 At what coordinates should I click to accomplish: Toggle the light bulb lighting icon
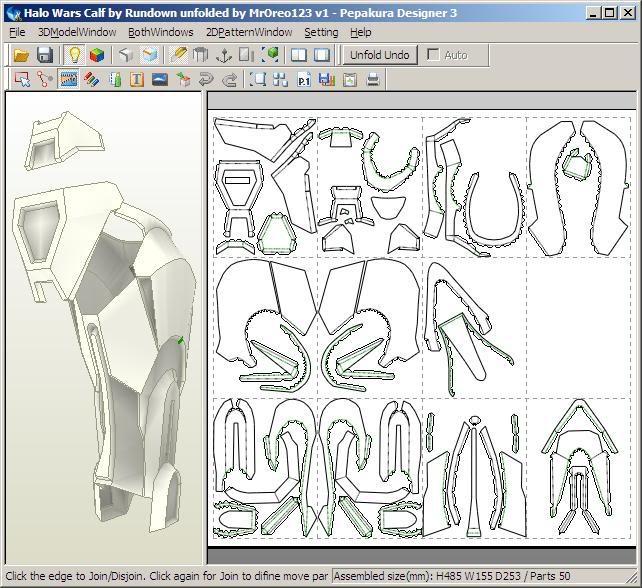tap(74, 55)
